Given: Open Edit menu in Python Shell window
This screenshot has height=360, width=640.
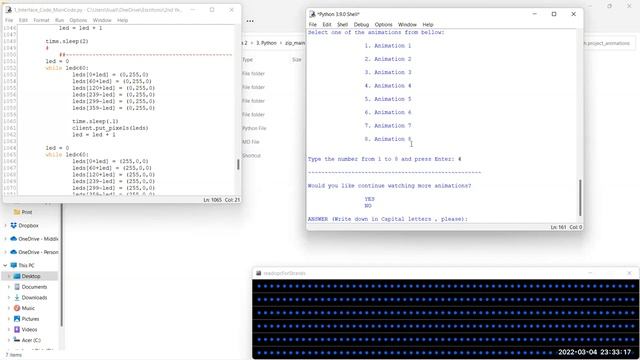Looking at the screenshot, I should tap(327, 25).
